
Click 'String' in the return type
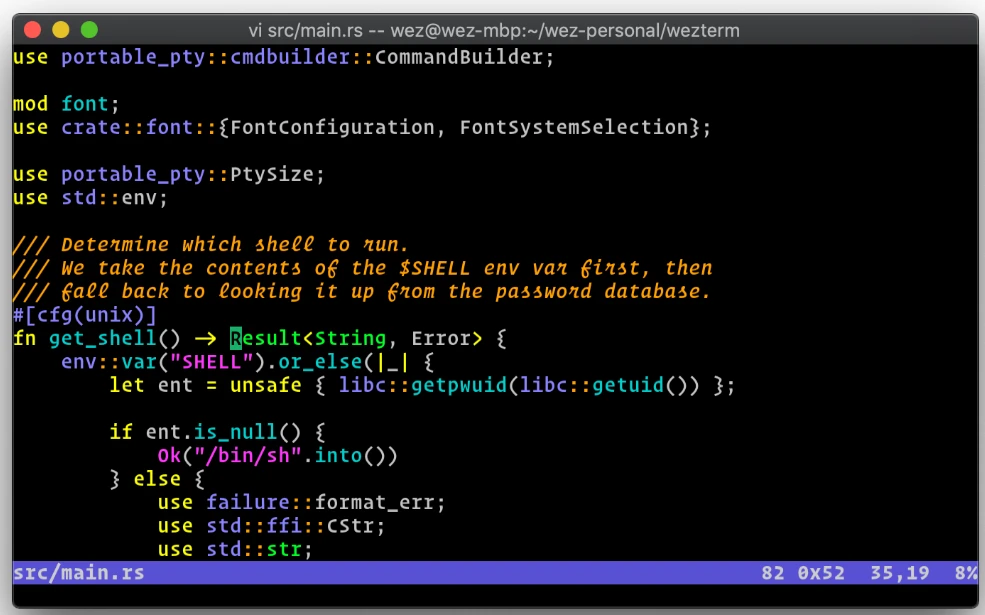pyautogui.click(x=350, y=339)
